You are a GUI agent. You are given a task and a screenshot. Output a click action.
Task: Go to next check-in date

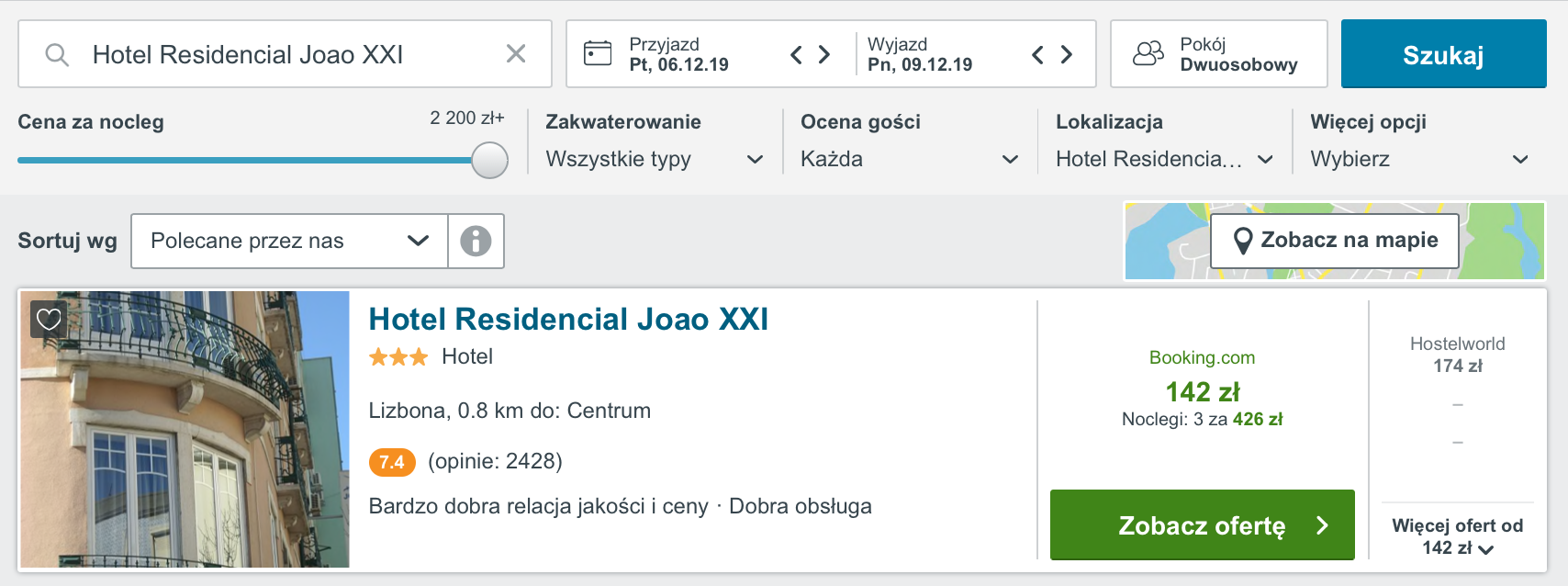coord(824,55)
